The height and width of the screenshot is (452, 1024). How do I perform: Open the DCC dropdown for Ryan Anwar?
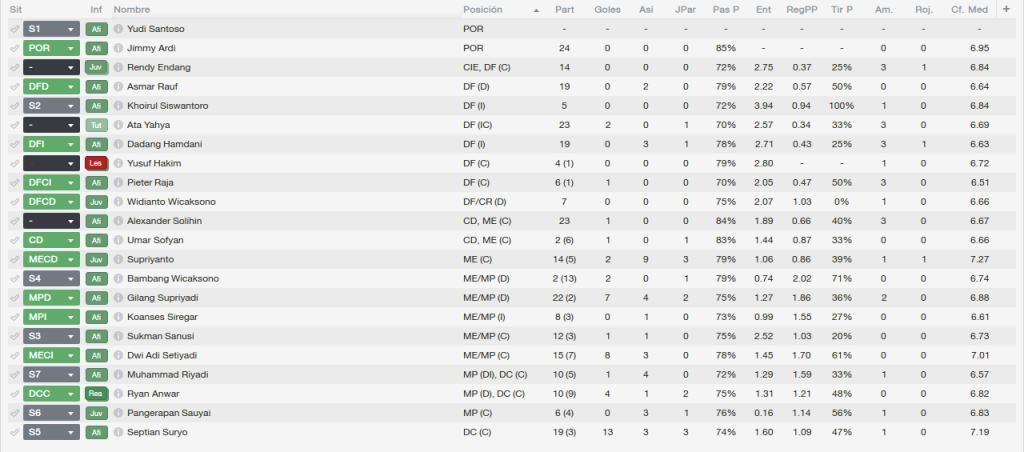(52, 394)
